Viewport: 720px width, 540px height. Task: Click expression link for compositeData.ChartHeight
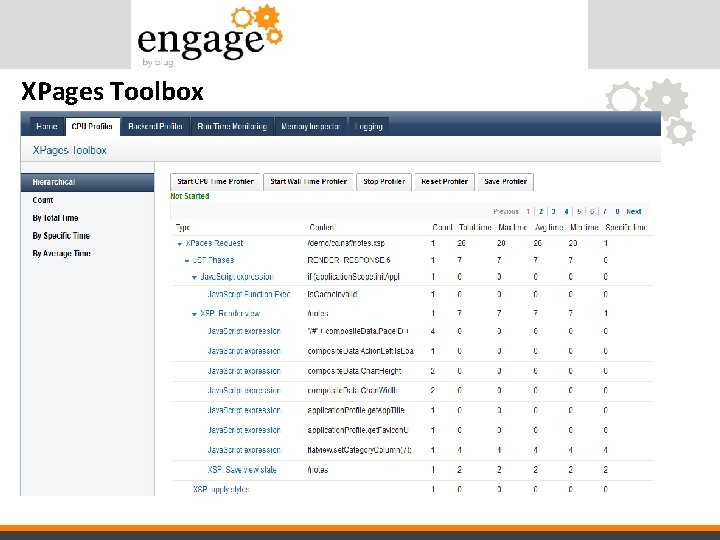[x=244, y=371]
